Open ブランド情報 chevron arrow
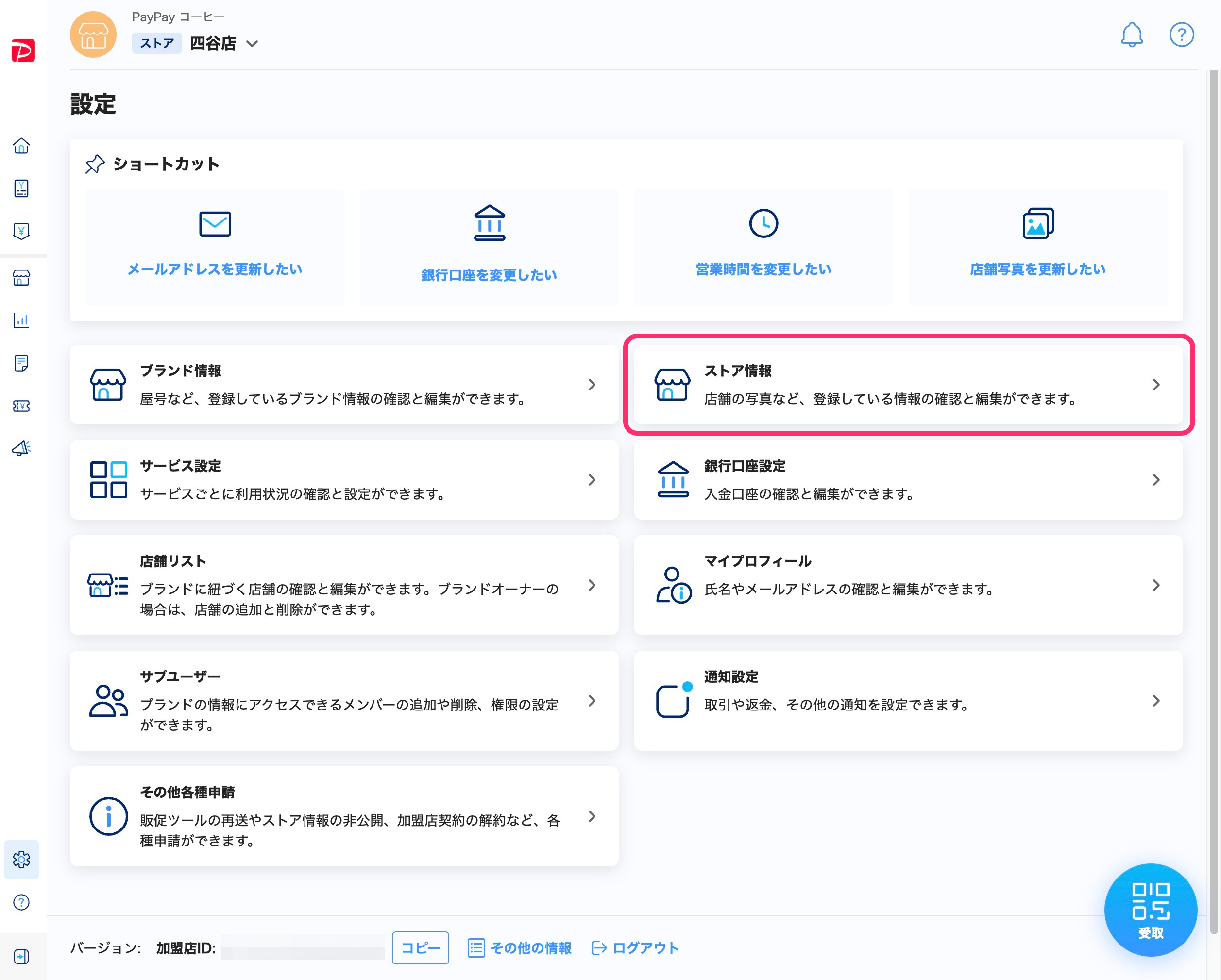Viewport: 1221px width, 980px height. click(592, 385)
